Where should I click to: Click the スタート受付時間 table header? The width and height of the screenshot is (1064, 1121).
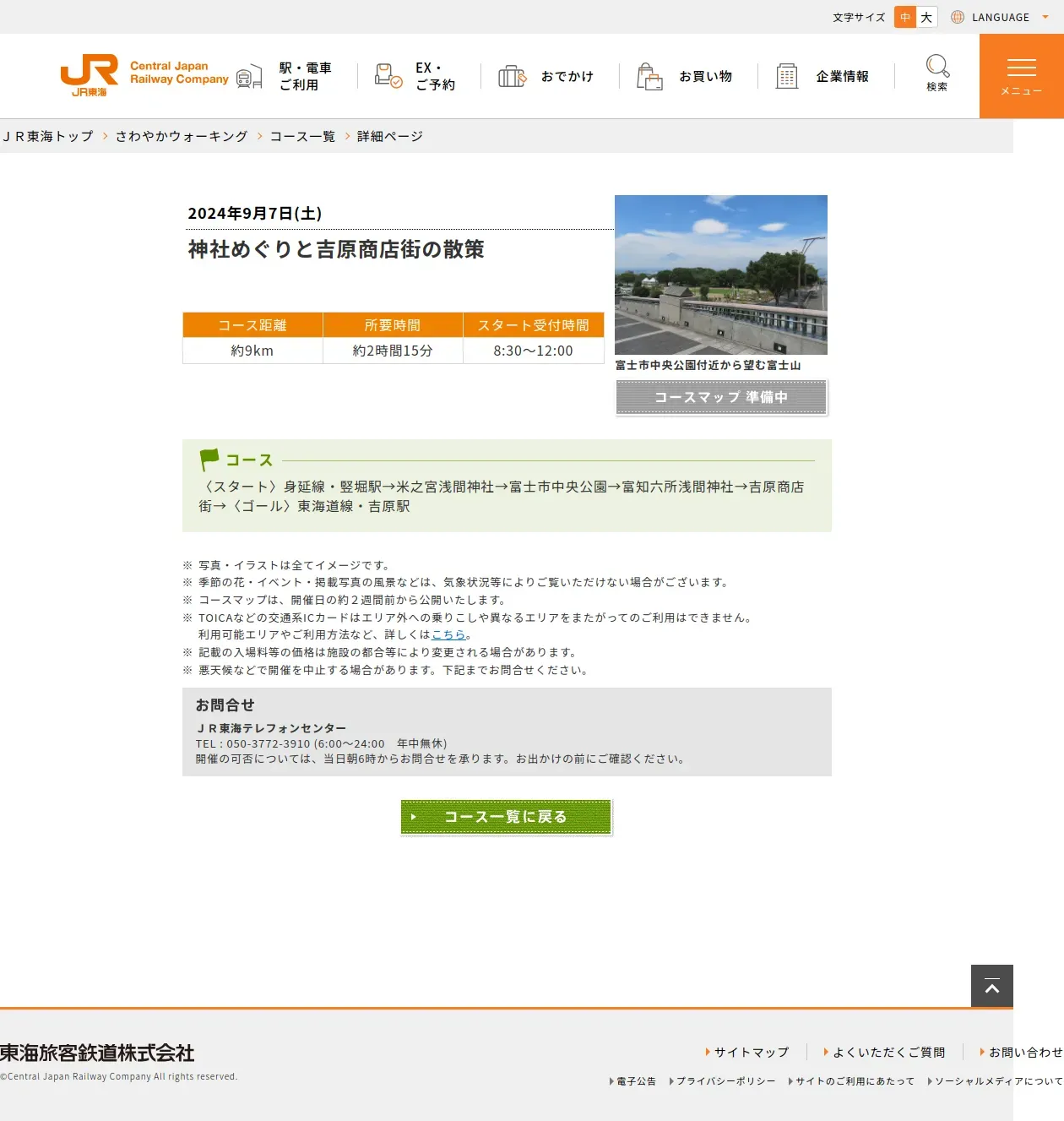(x=534, y=325)
